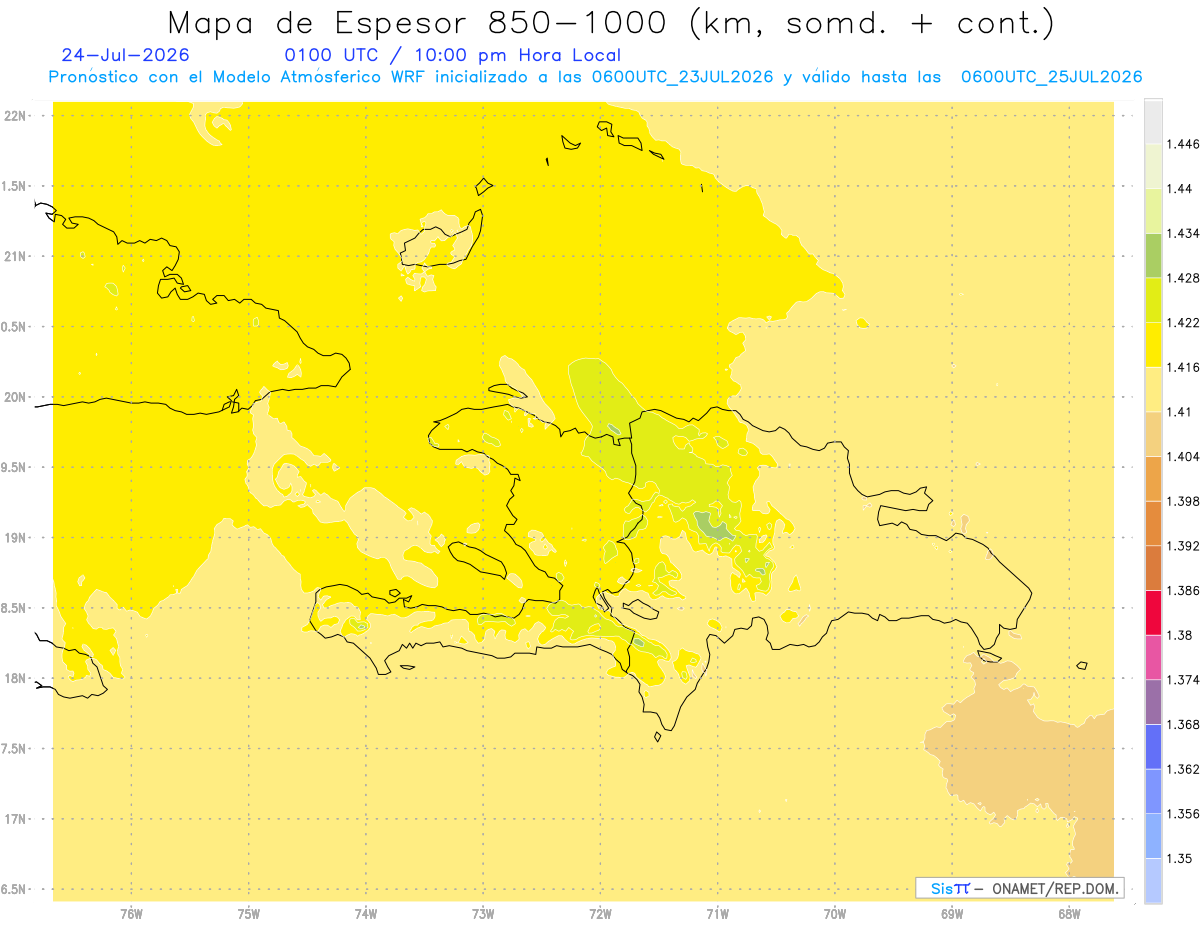This screenshot has width=1200, height=927.
Task: Click the dark orange swatch between 1.386 and 1.392
Action: 1153,568
